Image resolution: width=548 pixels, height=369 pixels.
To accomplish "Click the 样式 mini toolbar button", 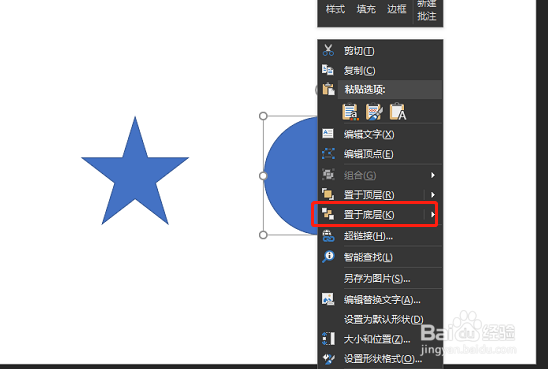I will [x=335, y=9].
